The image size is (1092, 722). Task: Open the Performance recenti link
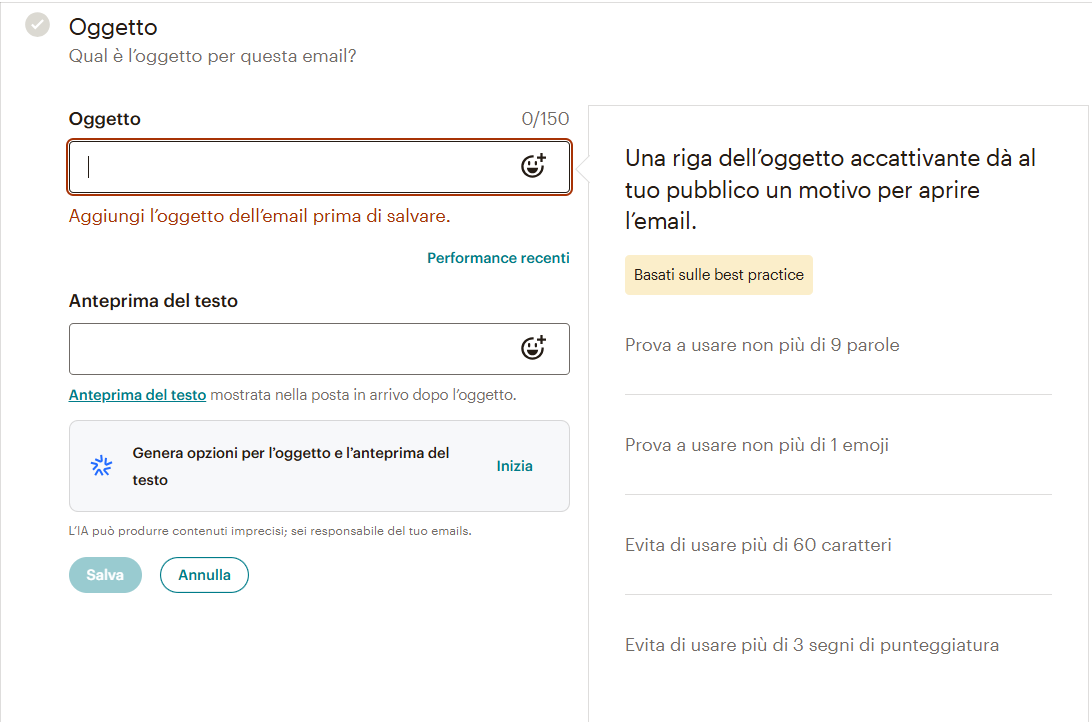click(x=498, y=258)
